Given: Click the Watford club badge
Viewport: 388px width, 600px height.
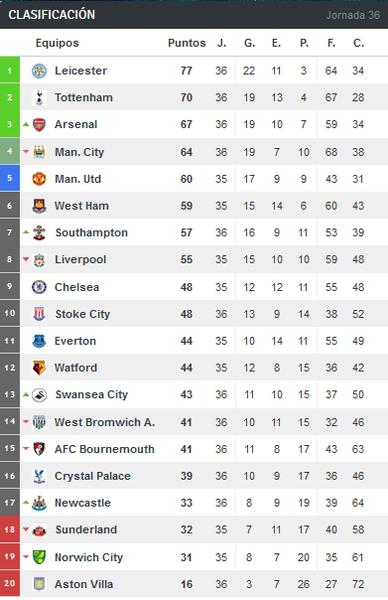Looking at the screenshot, I should click(39, 367).
